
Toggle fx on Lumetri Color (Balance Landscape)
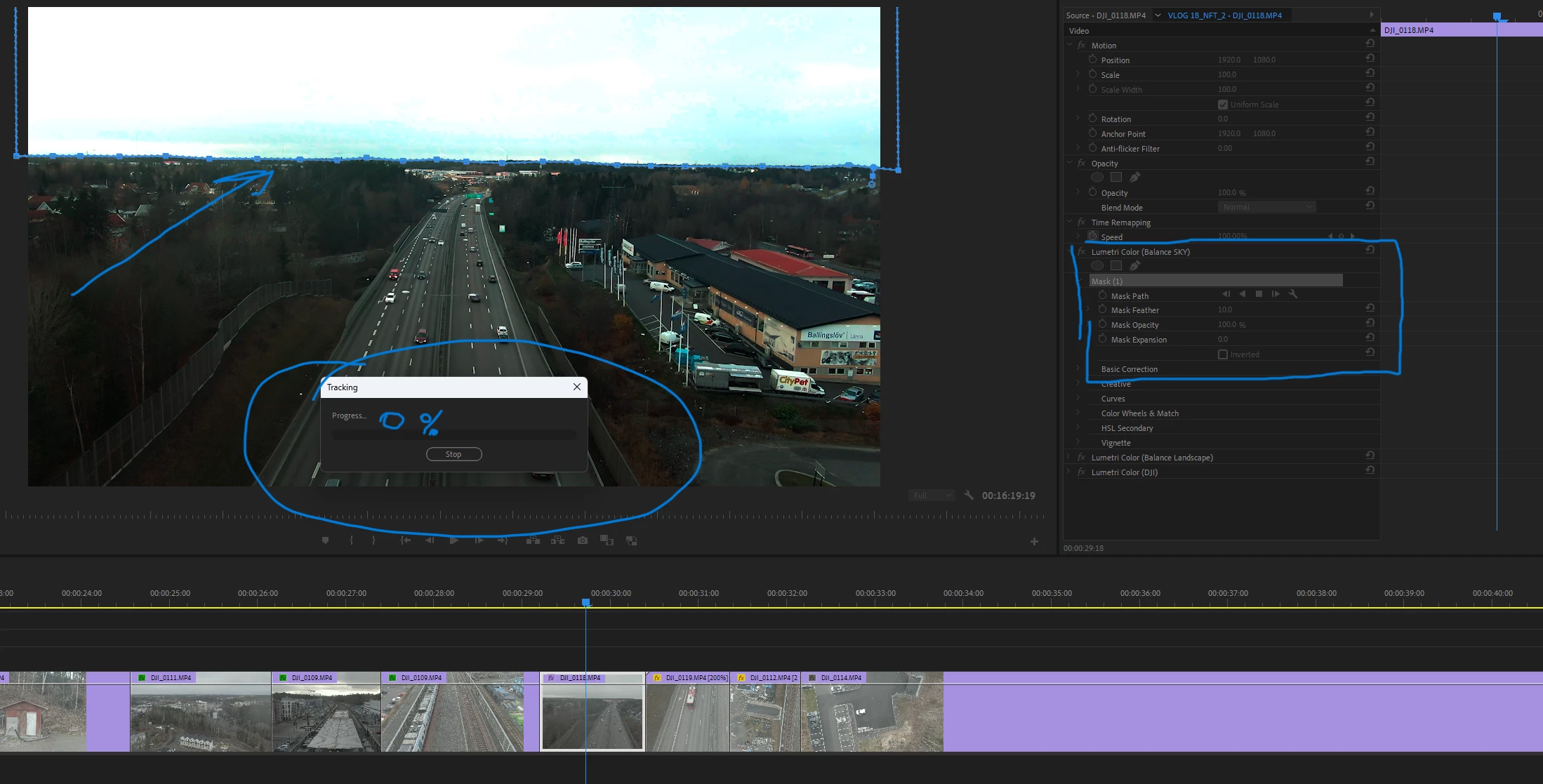[1081, 457]
